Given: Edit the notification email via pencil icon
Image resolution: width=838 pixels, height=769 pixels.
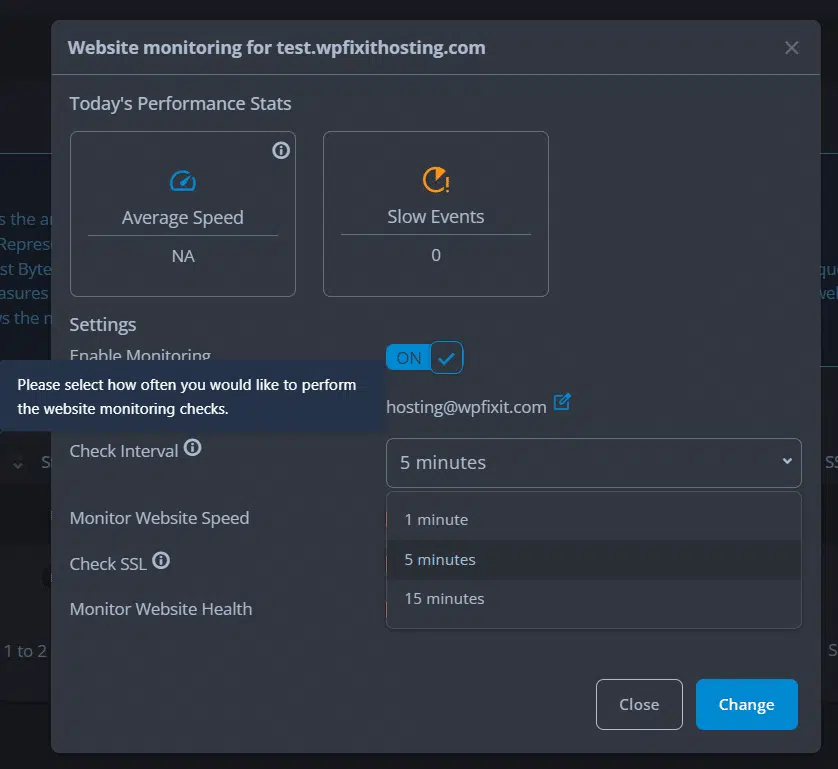Looking at the screenshot, I should coord(562,402).
